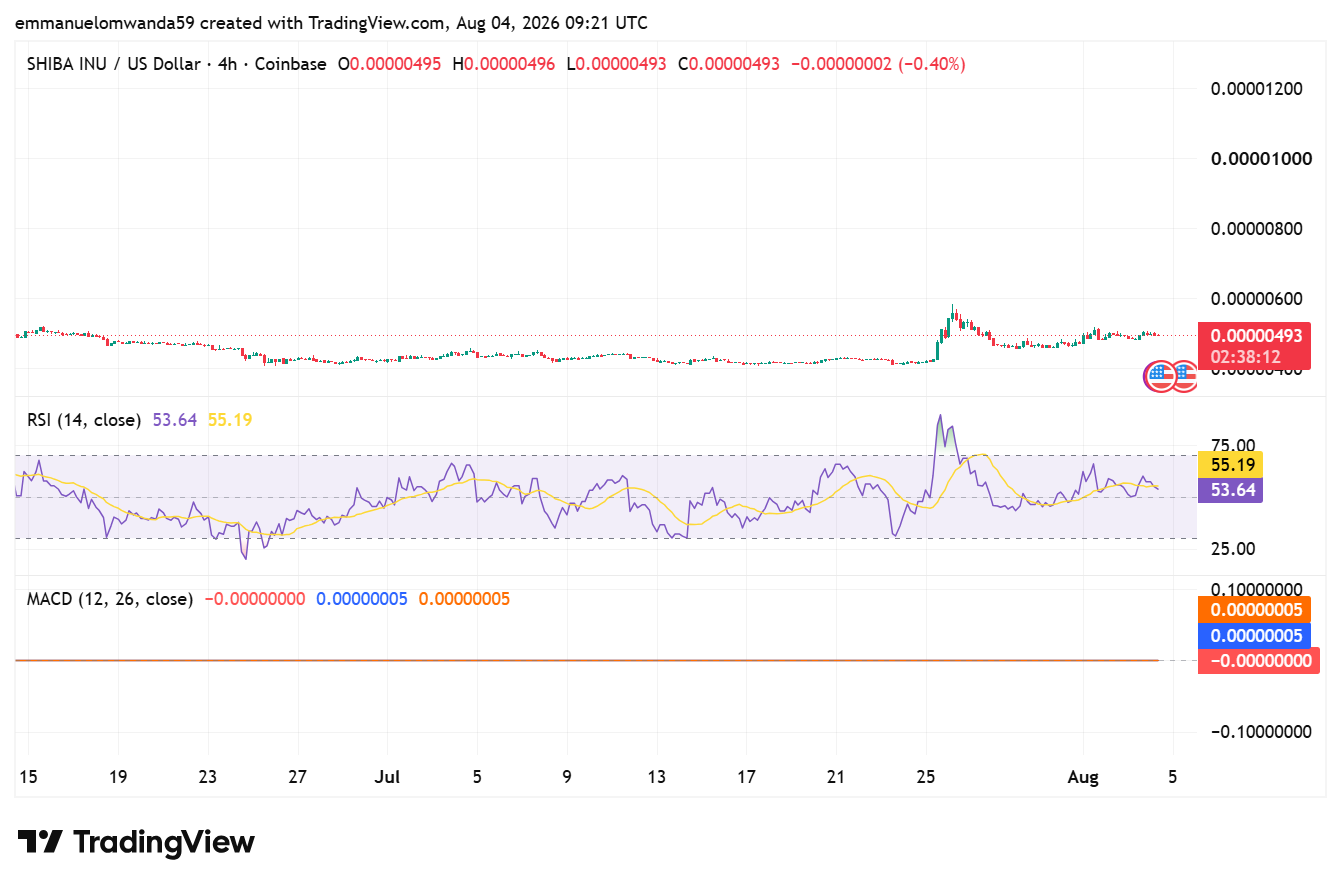
Task: Click the red current price badge with countdown
Action: click(1255, 346)
